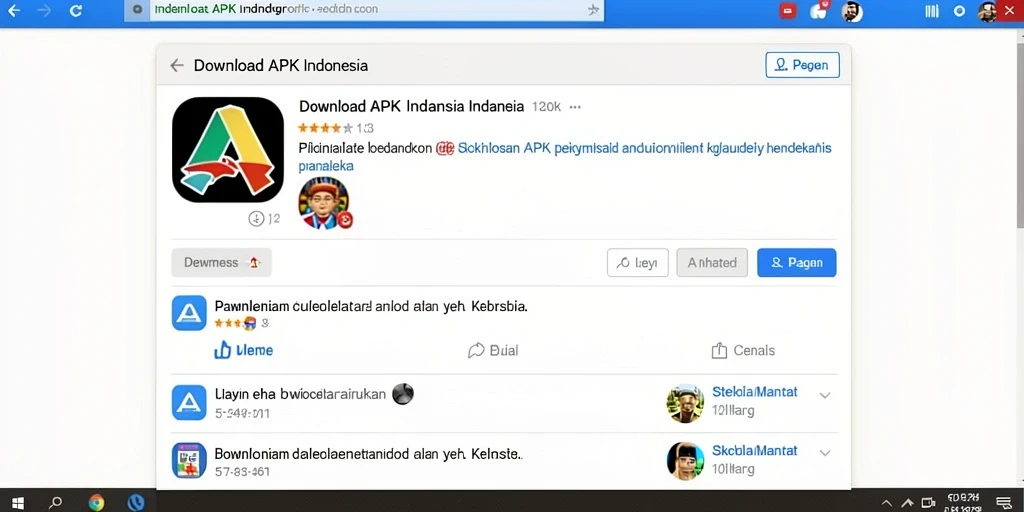This screenshot has width=1024, height=512.
Task: Like the post with the thumbs-up Lleme button
Action: point(244,350)
